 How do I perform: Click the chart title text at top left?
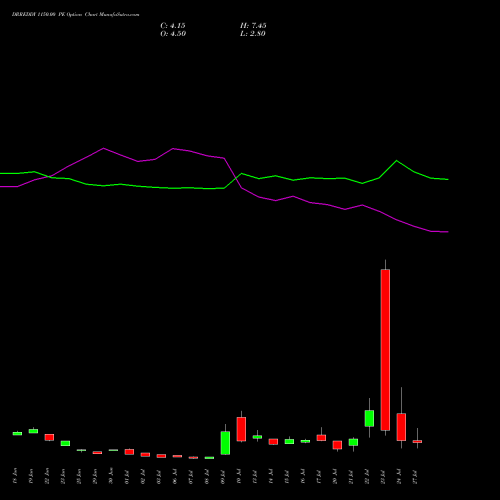[x=76, y=15]
